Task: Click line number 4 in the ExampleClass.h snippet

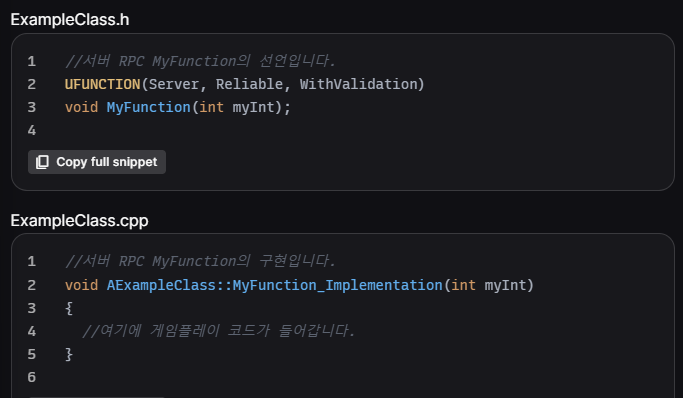Action: (x=32, y=130)
